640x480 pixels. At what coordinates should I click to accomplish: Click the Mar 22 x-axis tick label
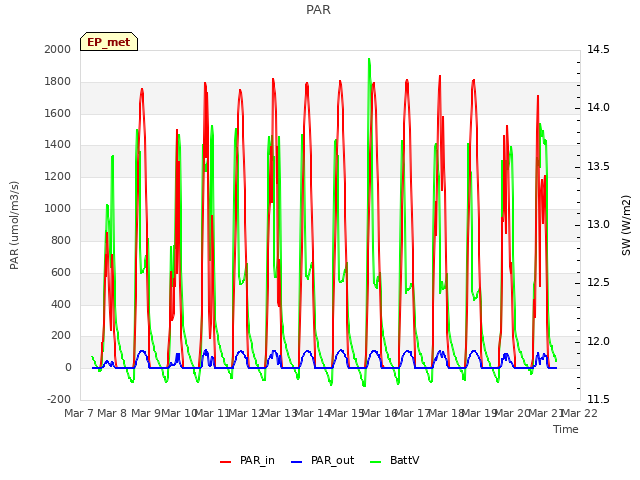580,413
